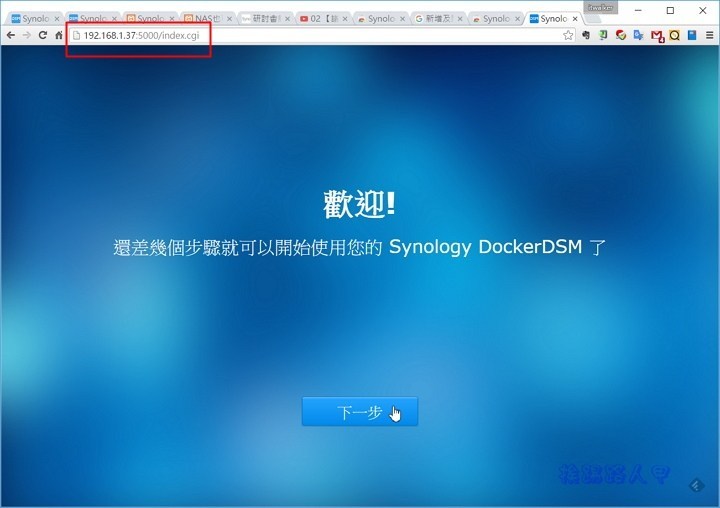Close the YouTube 02【 tab
Screen dimensions: 720x508
point(345,19)
